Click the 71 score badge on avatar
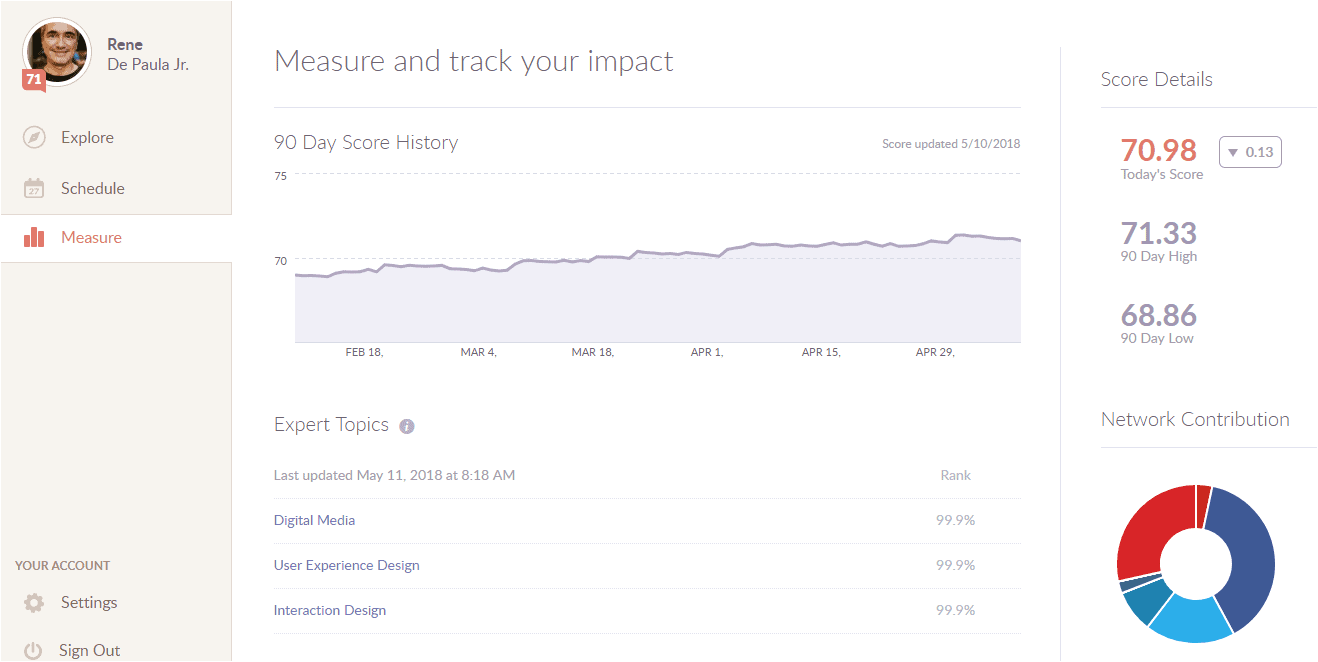This screenshot has height=662, width=1318. [33, 80]
